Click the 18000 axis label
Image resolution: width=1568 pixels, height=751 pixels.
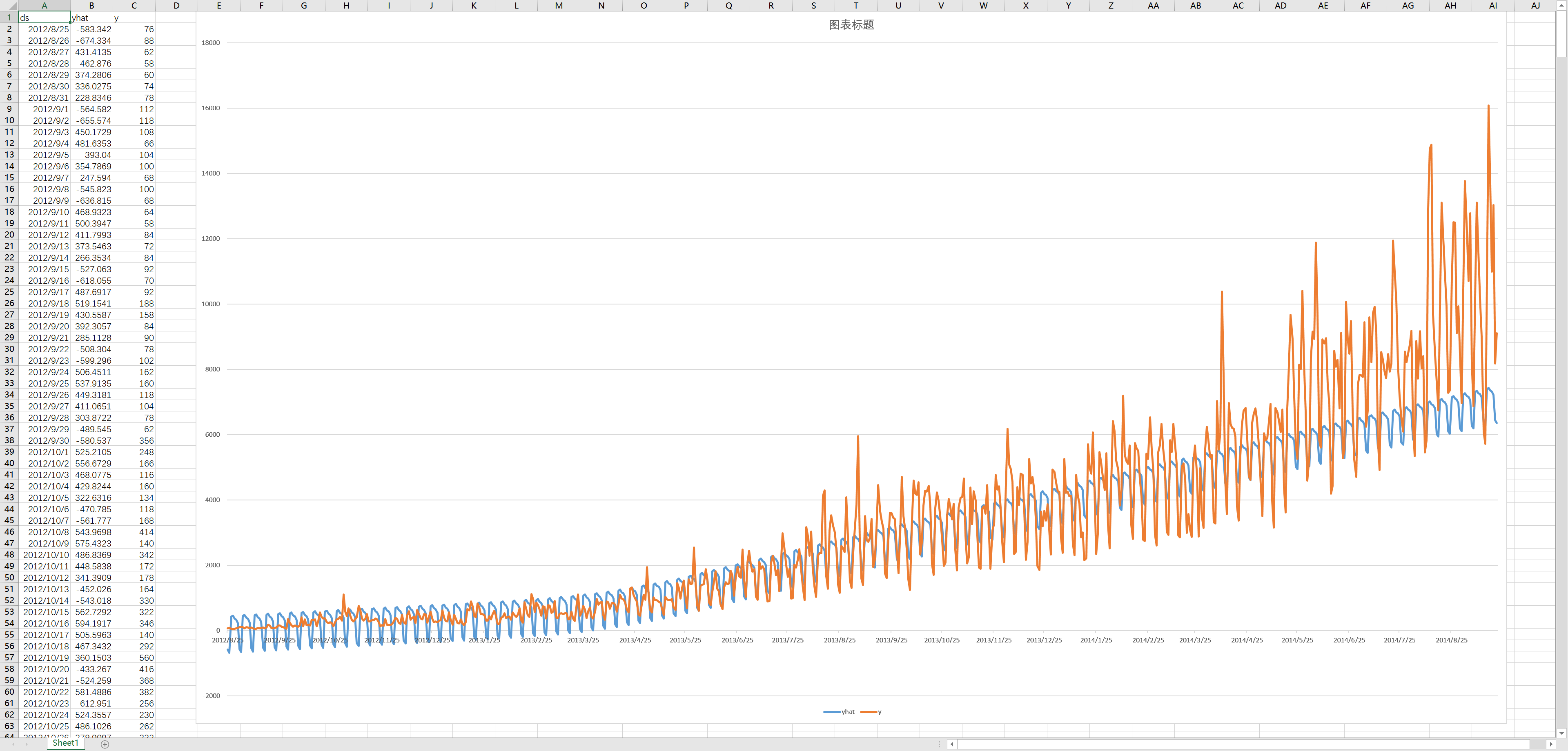211,42
